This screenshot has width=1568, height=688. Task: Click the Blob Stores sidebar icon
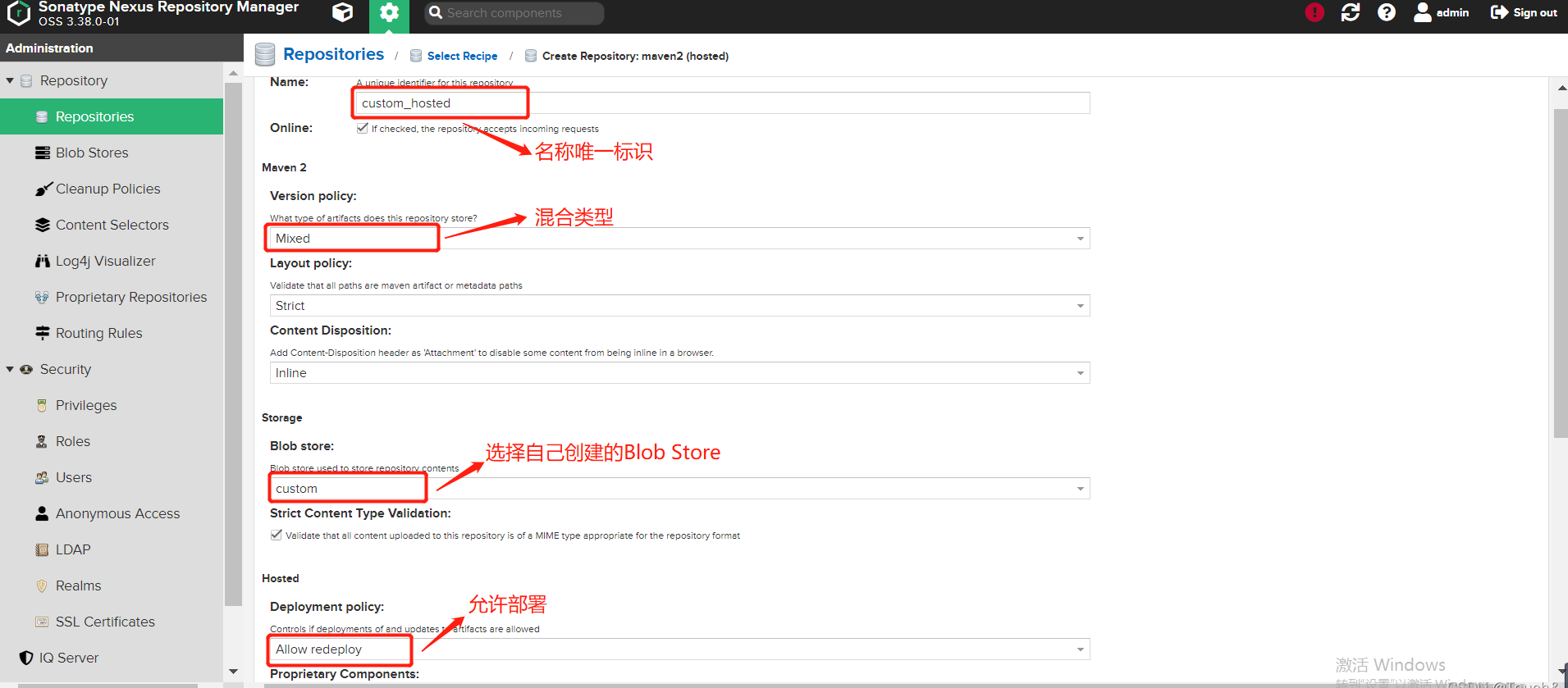point(43,153)
